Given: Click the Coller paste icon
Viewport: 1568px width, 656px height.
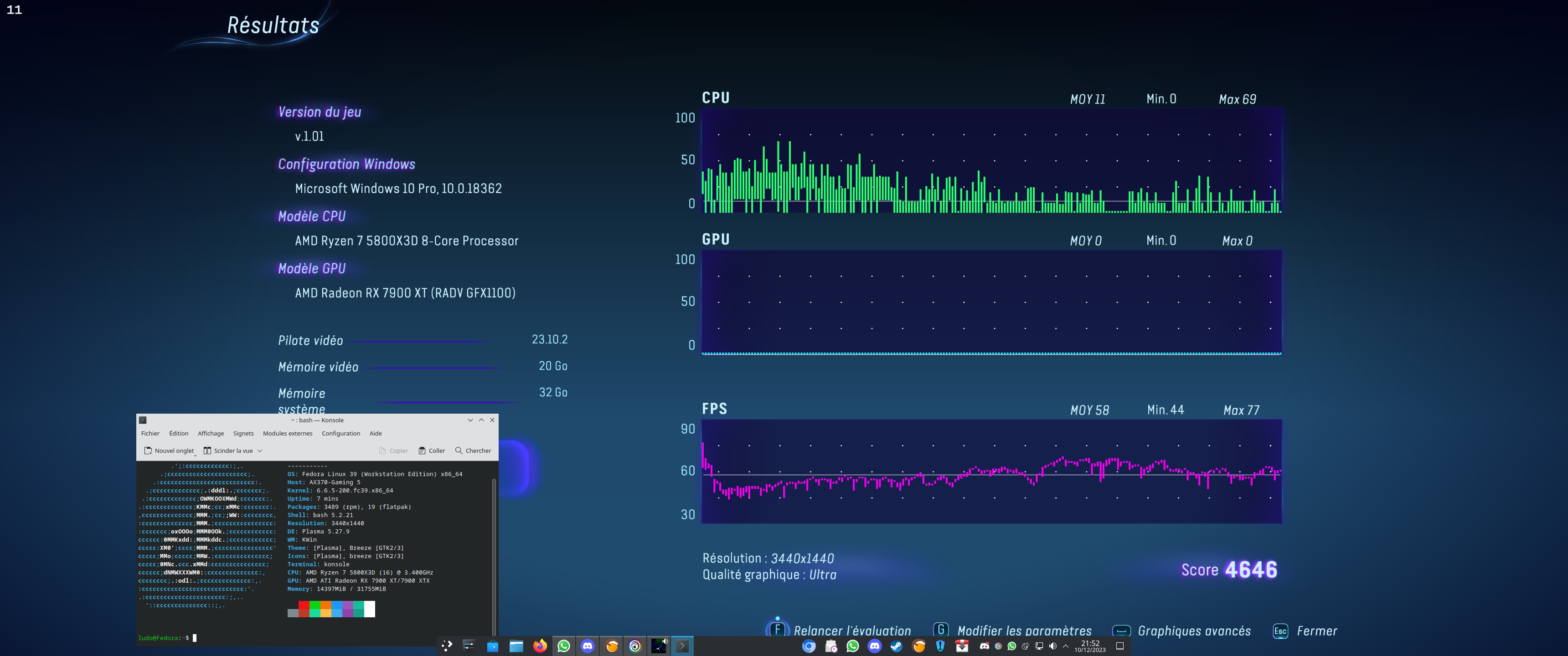Looking at the screenshot, I should tap(423, 451).
